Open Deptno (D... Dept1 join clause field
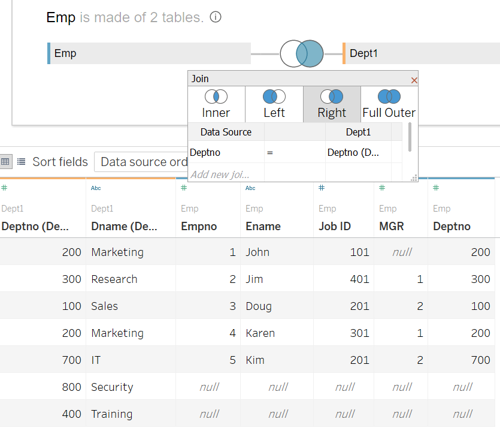500x431 pixels. (x=358, y=152)
